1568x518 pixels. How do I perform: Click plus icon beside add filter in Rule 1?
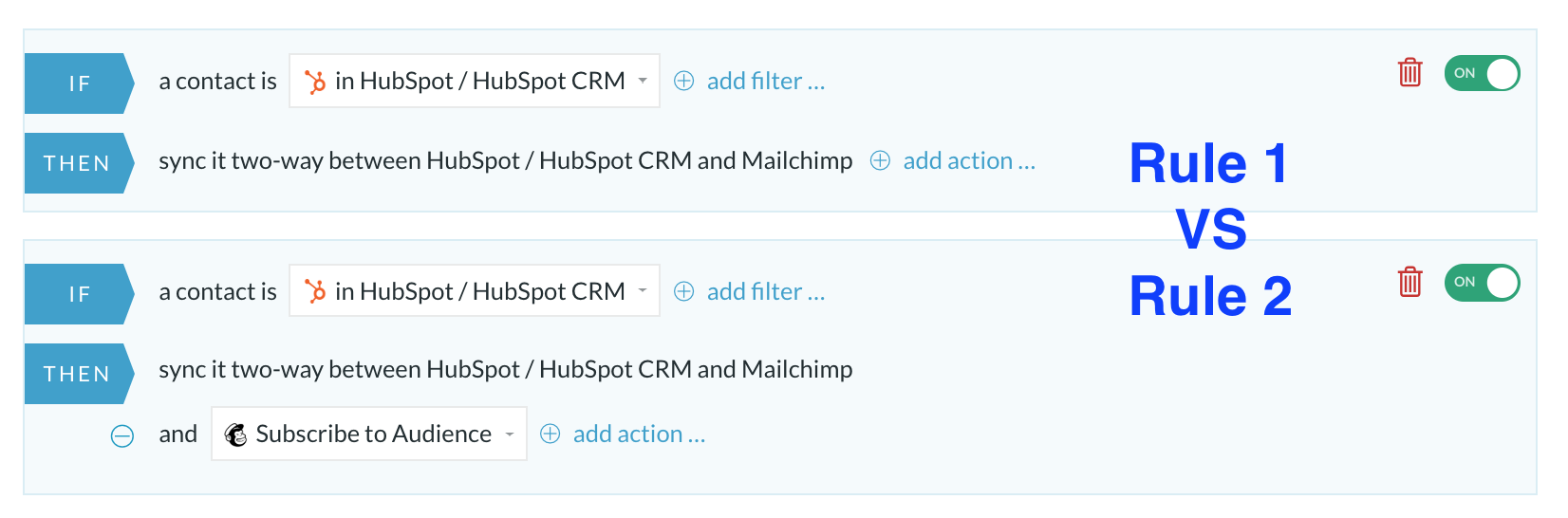tap(683, 81)
